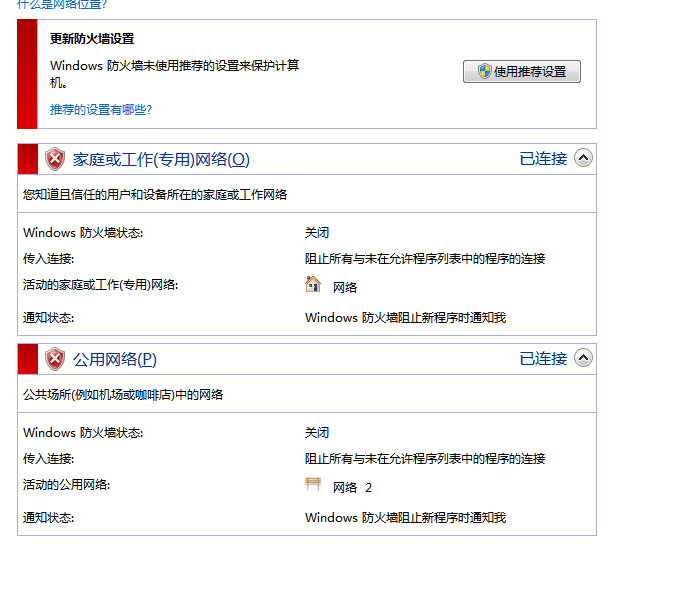This screenshot has width=677, height=602.
Task: Click red shield icon beside 家庭或工作(专用)网络
Action: (x=55, y=159)
